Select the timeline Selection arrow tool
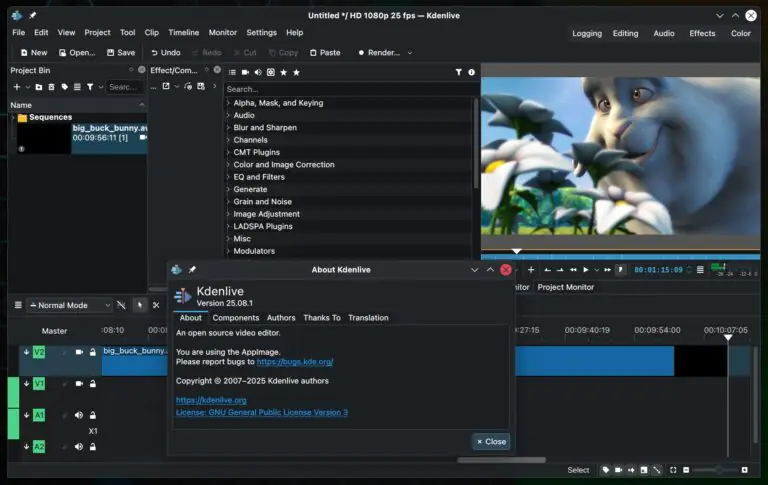Screen dimensions: 768x485 [x=139, y=305]
